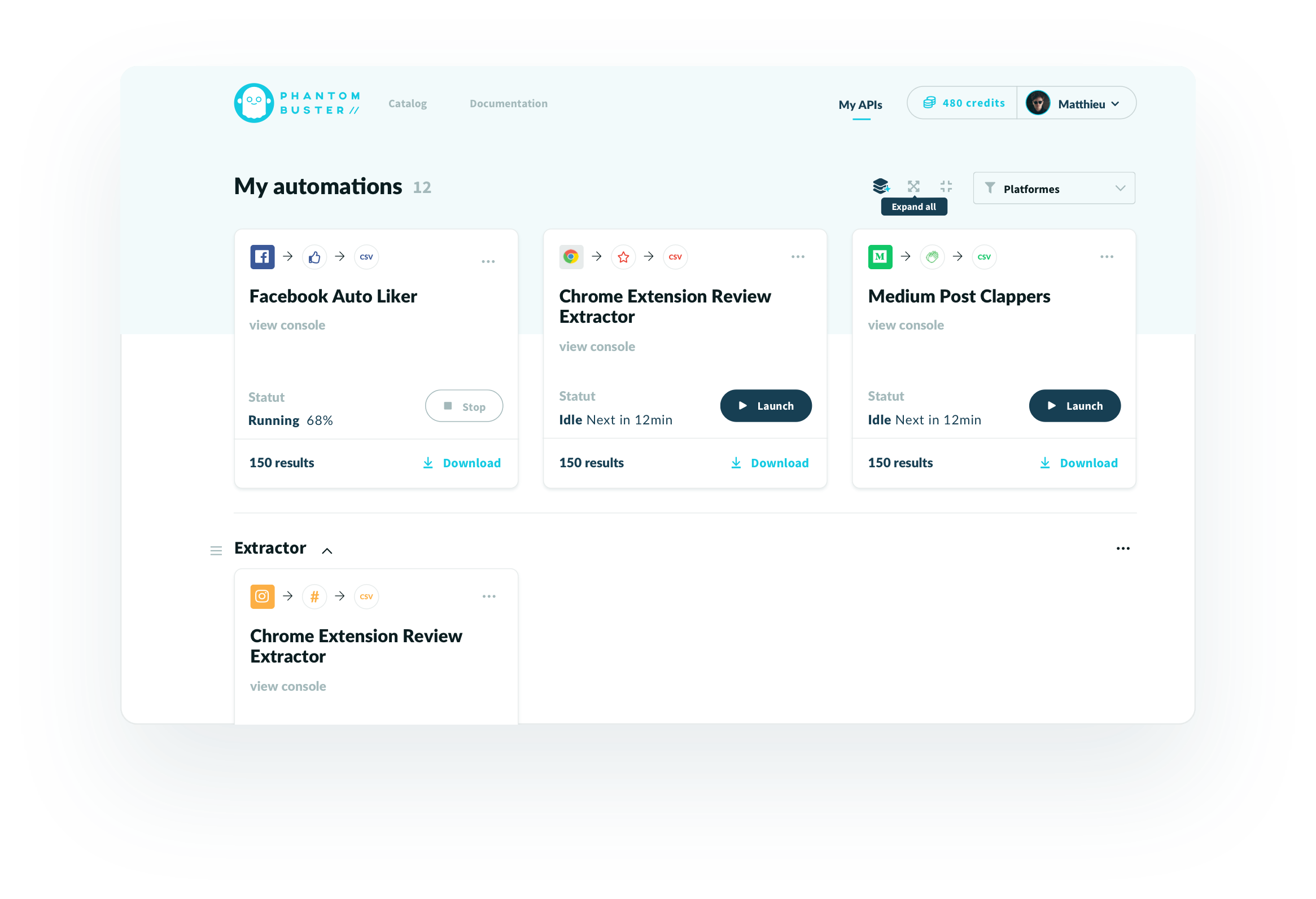This screenshot has width=1316, height=899.
Task: Stop the Facebook Auto Liker automation
Action: (464, 406)
